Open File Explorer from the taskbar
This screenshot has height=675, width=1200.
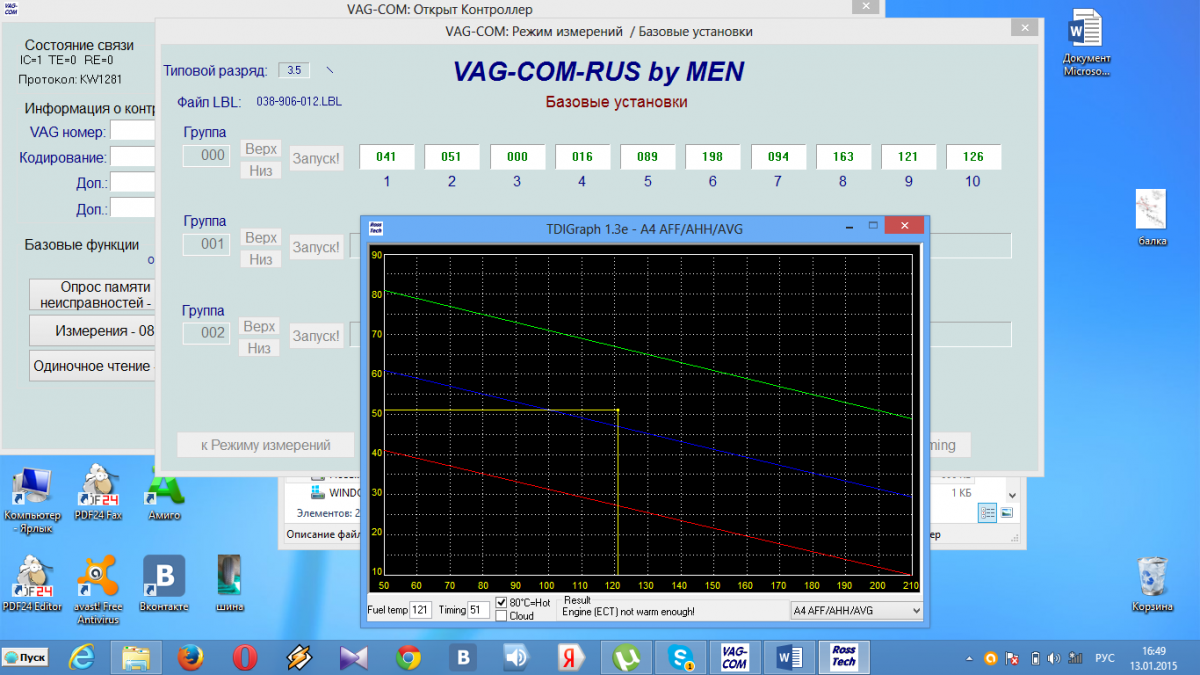tap(136, 657)
